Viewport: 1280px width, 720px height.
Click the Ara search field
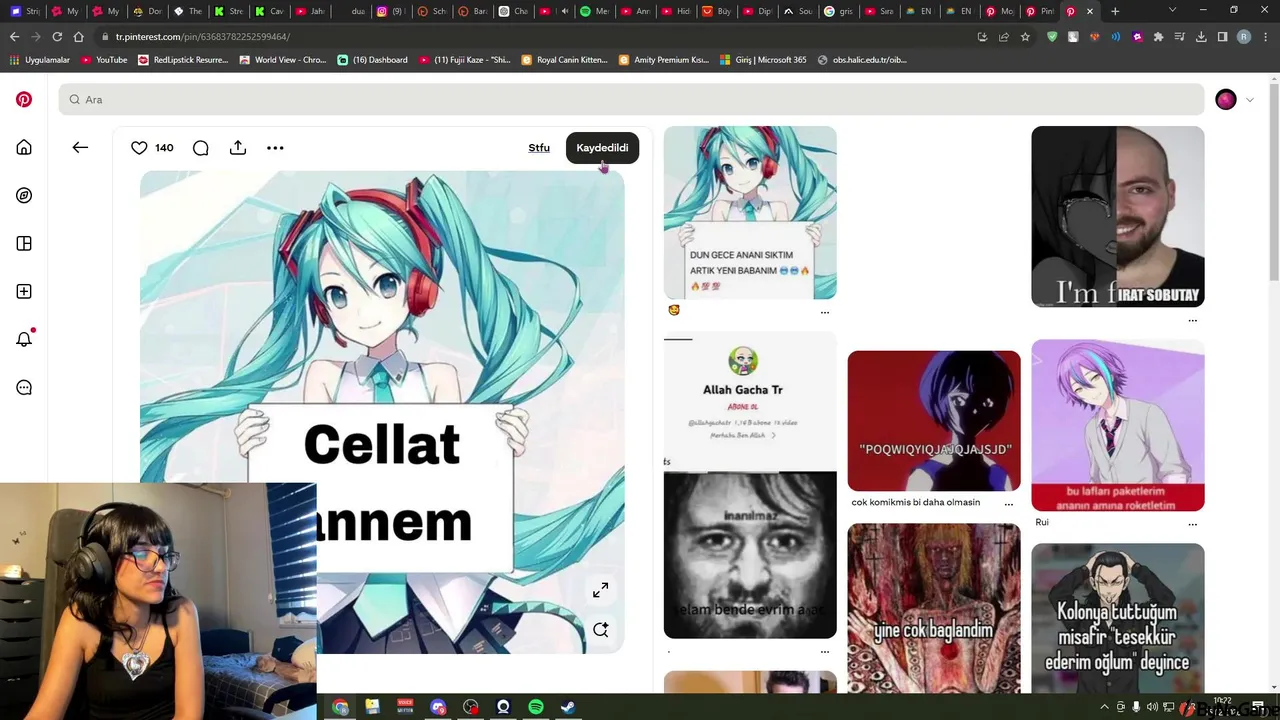(631, 99)
